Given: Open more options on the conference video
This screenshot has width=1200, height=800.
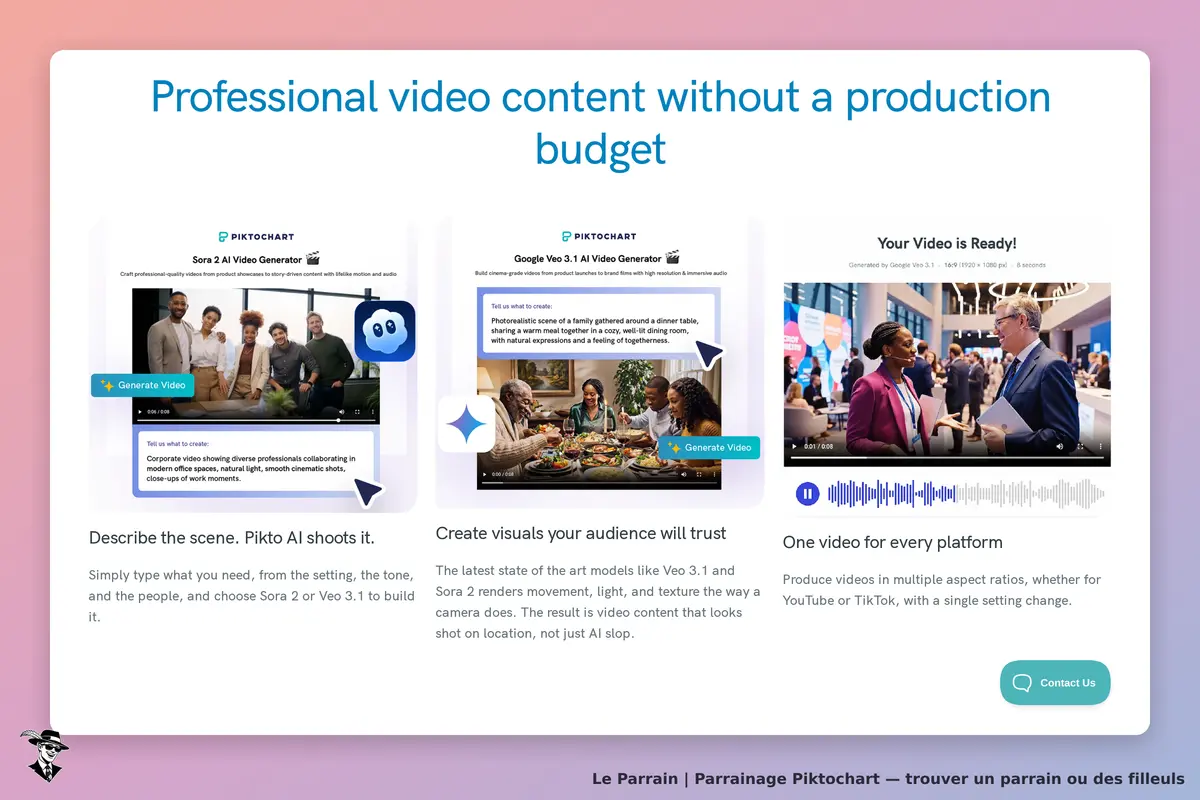Looking at the screenshot, I should (1100, 446).
